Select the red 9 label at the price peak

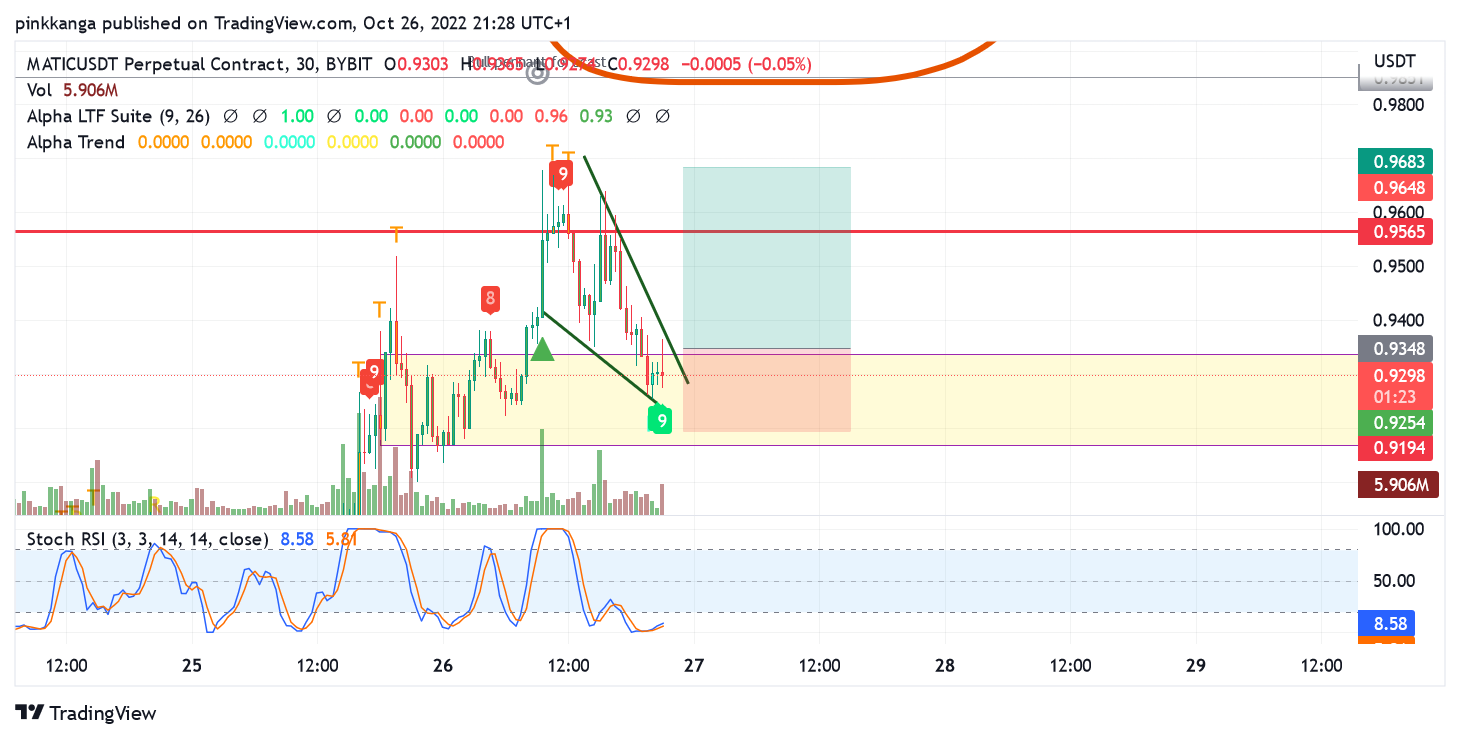tap(563, 176)
